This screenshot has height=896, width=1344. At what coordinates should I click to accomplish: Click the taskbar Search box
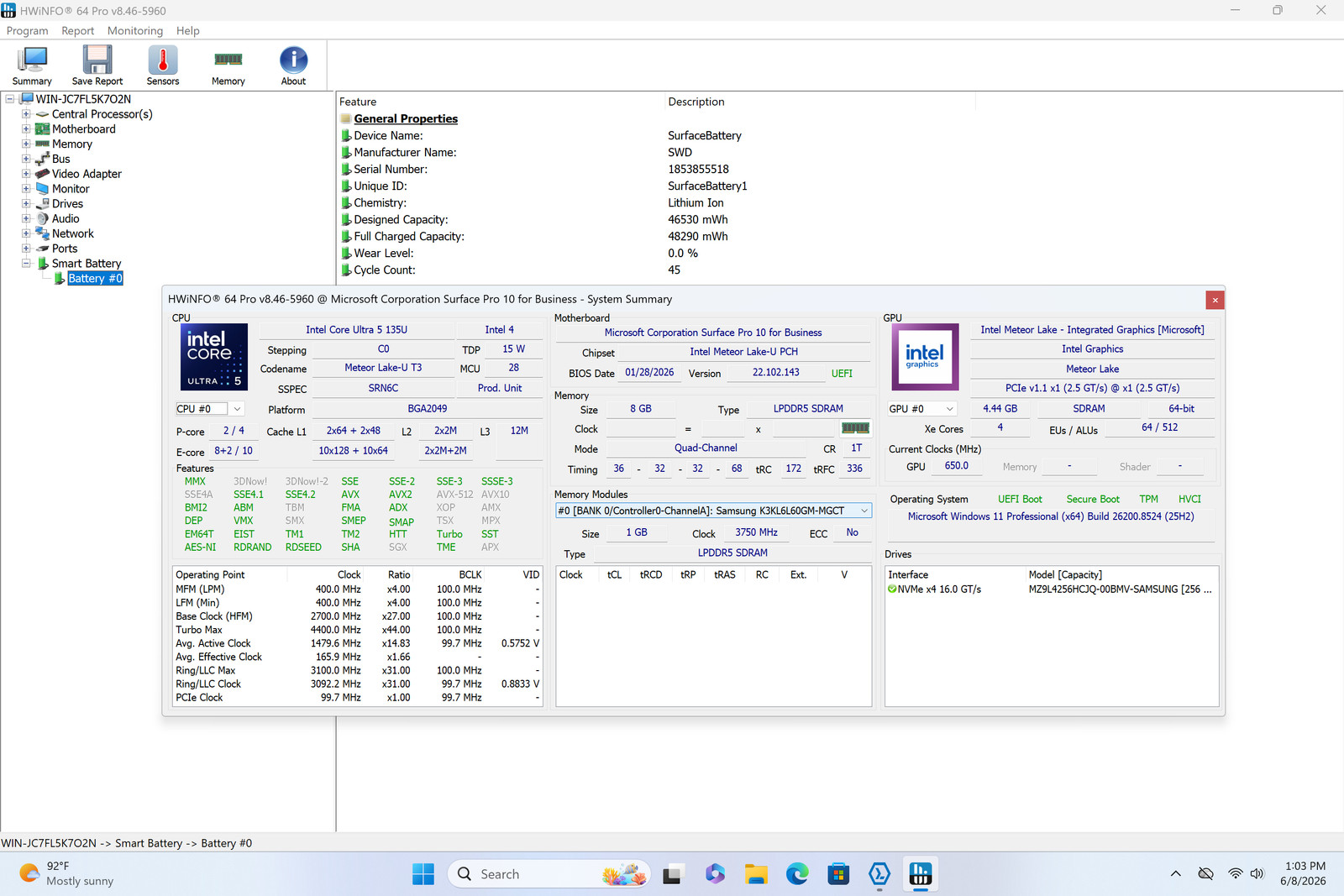tap(549, 874)
